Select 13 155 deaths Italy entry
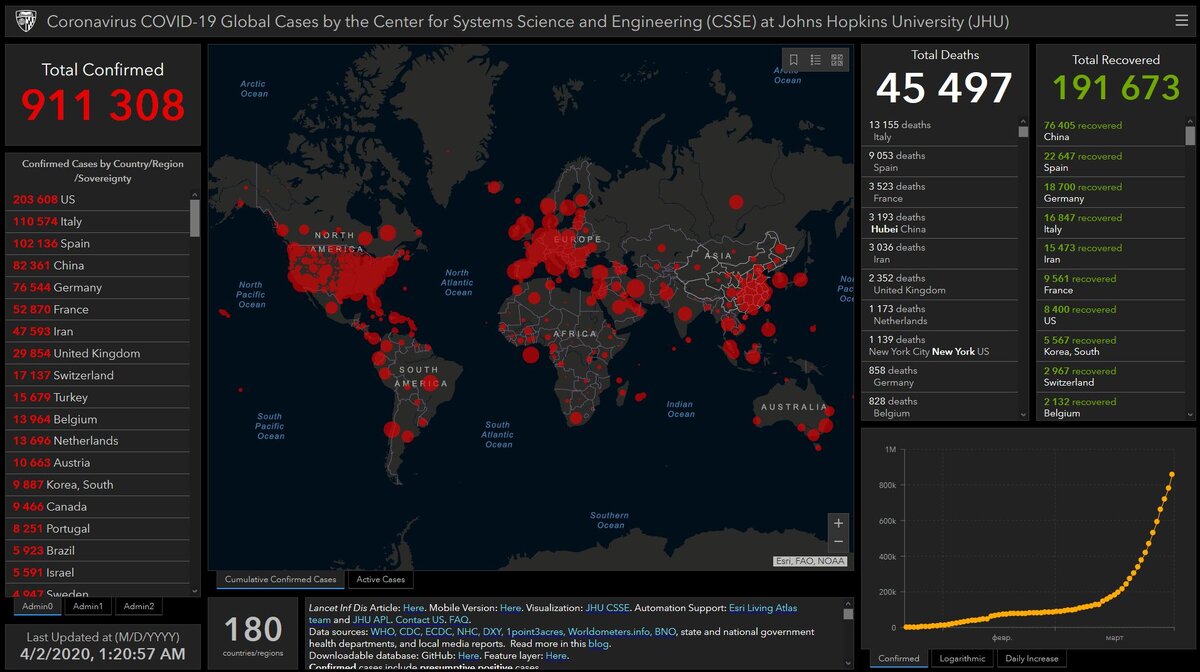 pos(940,131)
